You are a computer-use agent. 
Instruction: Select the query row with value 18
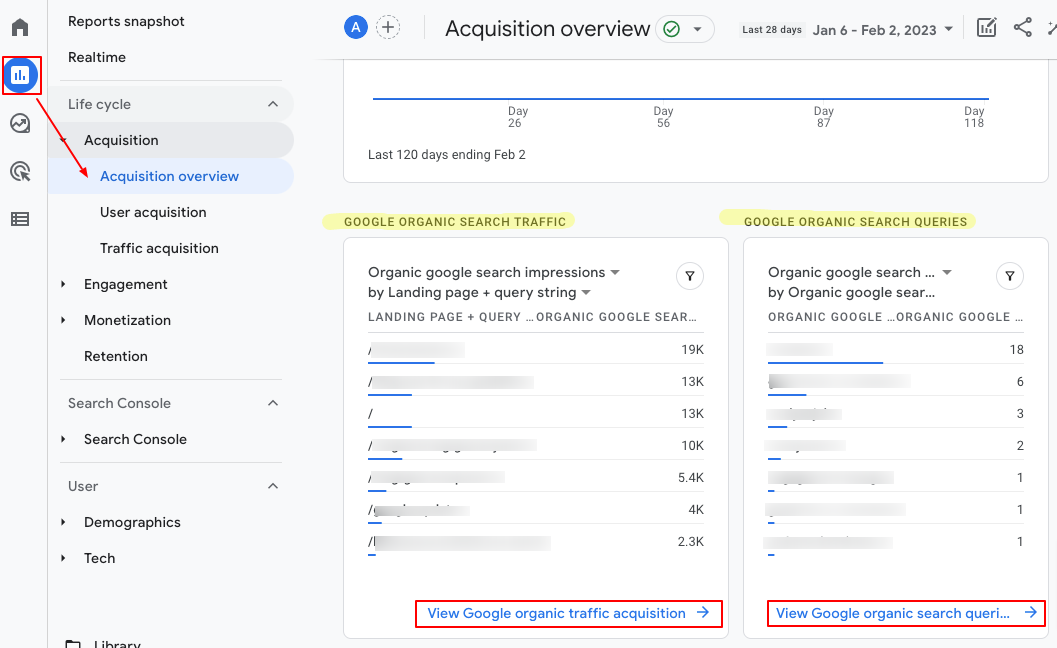pyautogui.click(x=895, y=350)
